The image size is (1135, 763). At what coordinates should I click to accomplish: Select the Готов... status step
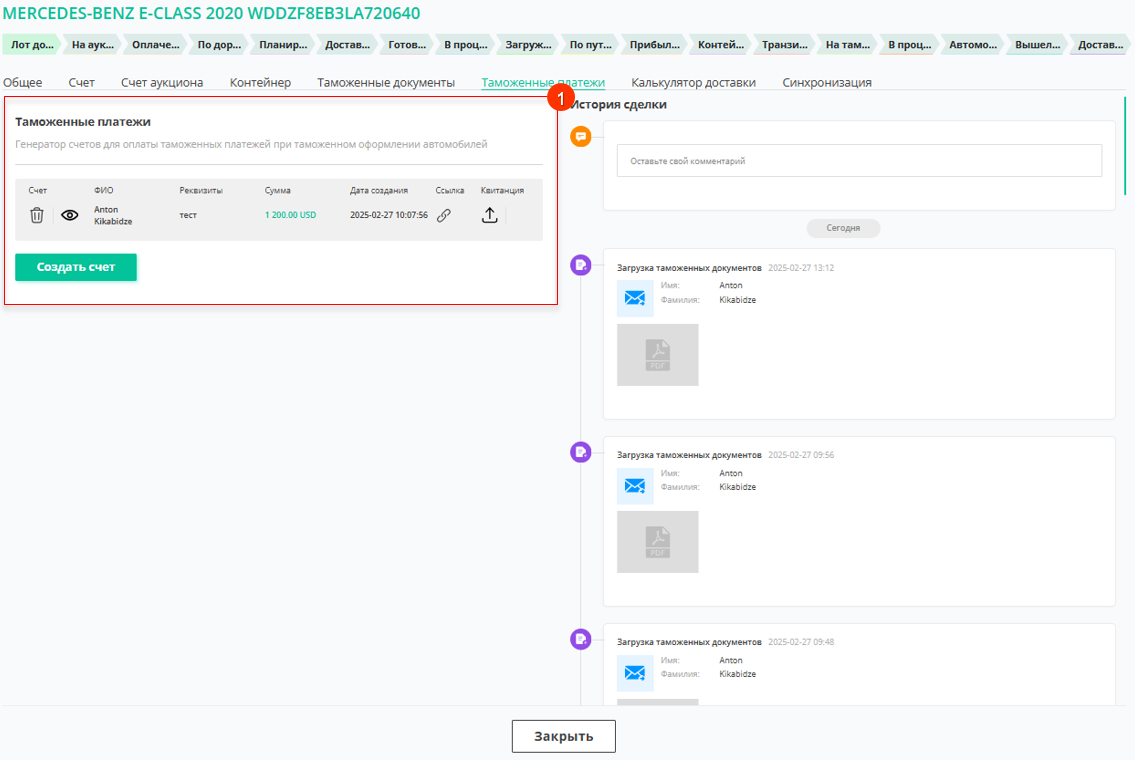click(407, 45)
